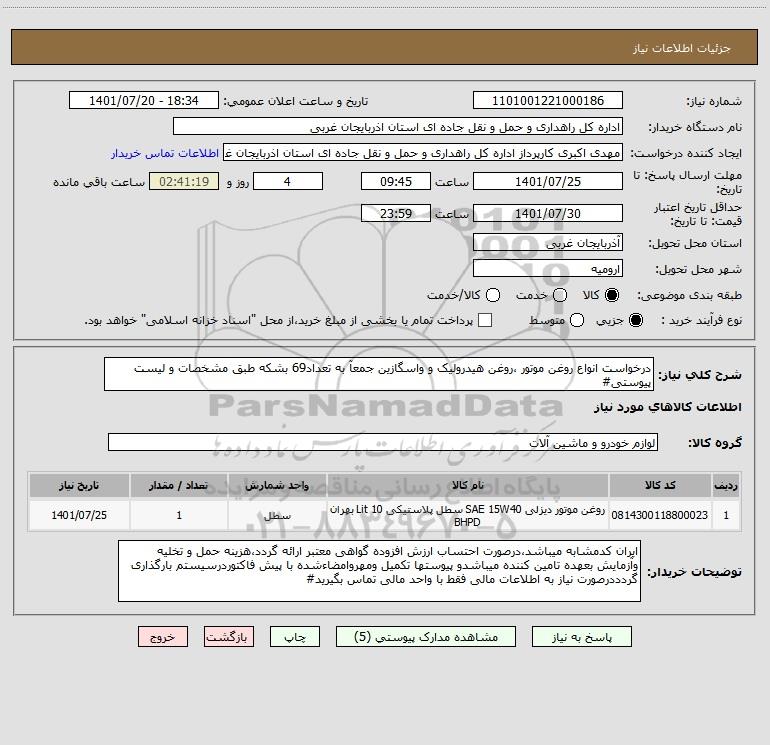This screenshot has width=770, height=745.
Task: Click the delivery province field آذربایجان غربی
Action: coord(548,242)
